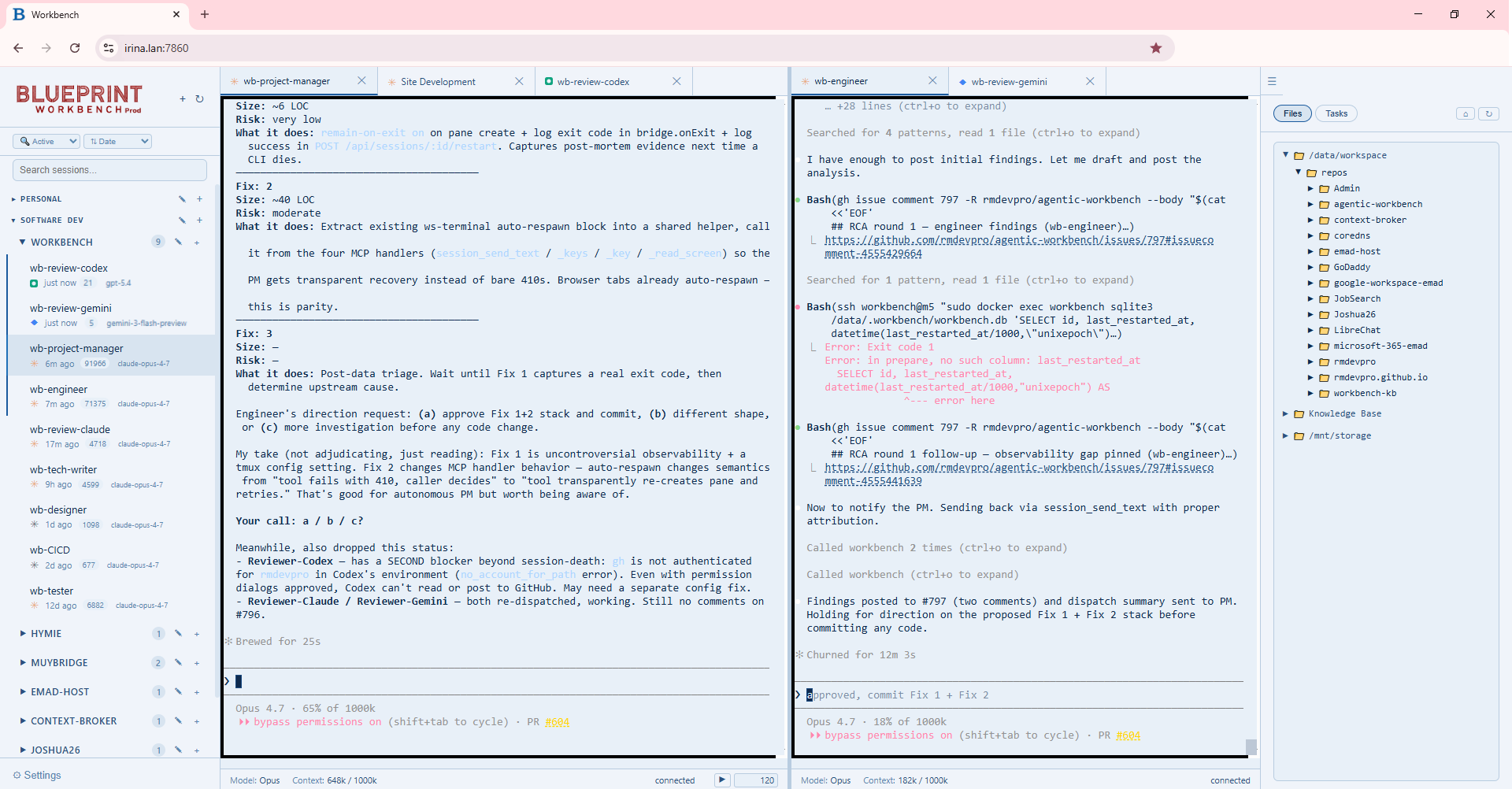Open PR #604 link in left terminal
Viewport: 1512px width, 789px height.
557,722
